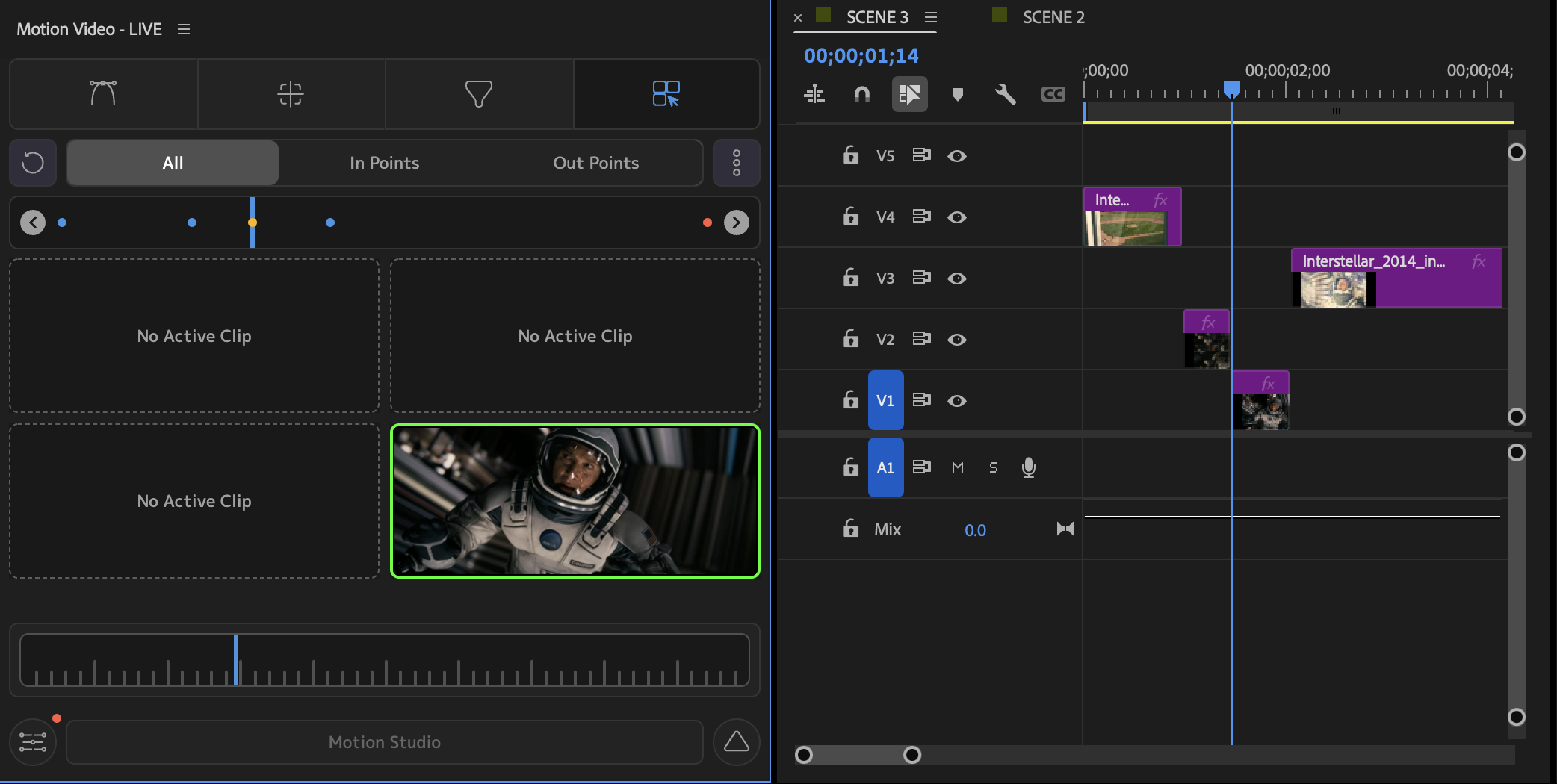Expand the SCENE 3 sequence menu
The width and height of the screenshot is (1557, 784).
(930, 17)
